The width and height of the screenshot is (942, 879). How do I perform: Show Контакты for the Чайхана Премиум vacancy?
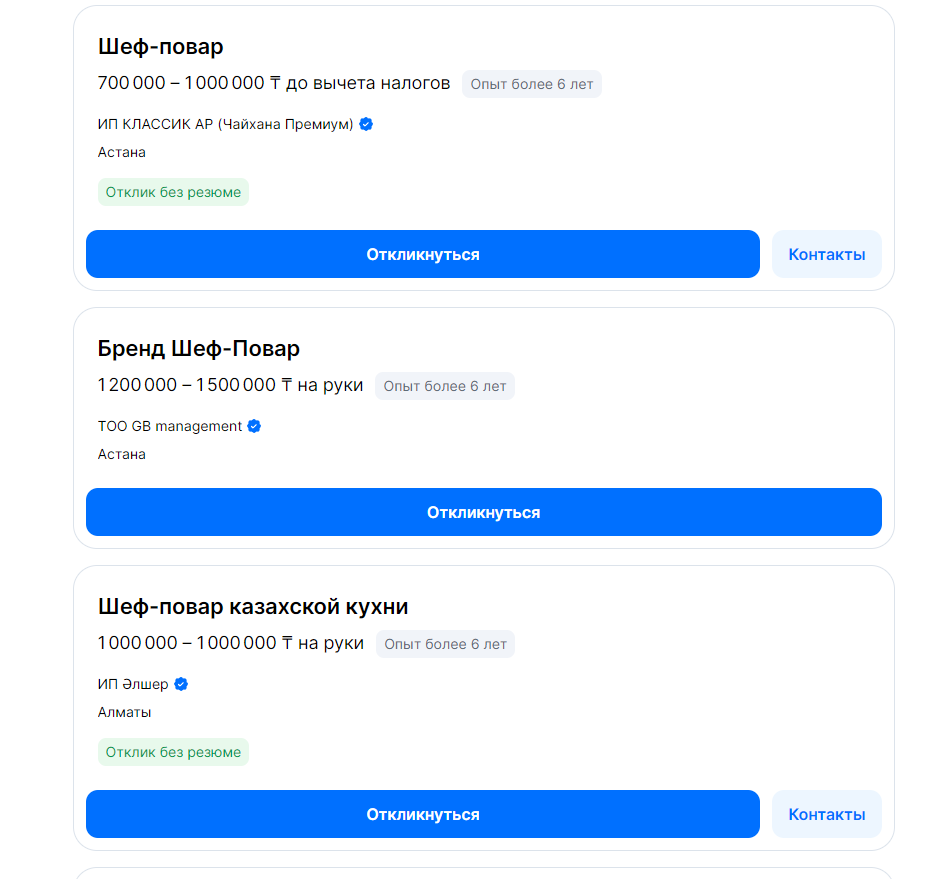826,254
